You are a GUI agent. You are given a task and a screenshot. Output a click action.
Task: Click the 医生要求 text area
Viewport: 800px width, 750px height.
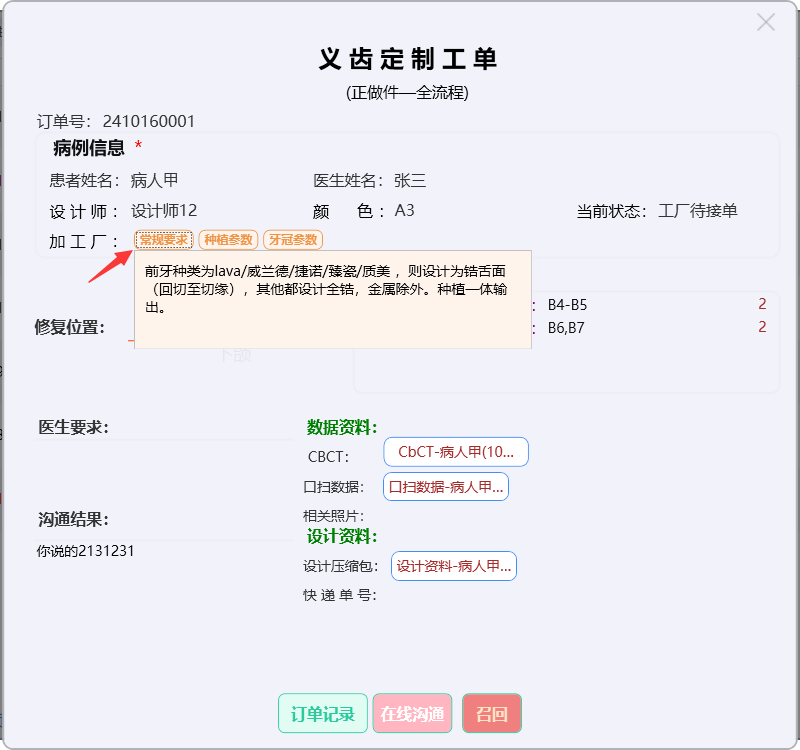pyautogui.click(x=160, y=462)
